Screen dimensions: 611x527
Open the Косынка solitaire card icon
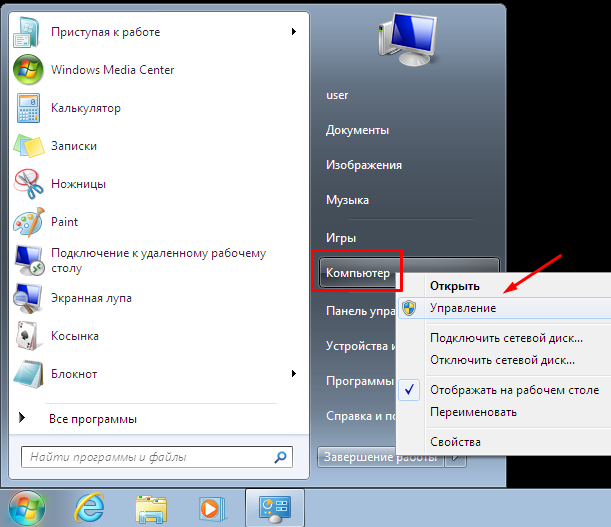pyautogui.click(x=27, y=336)
